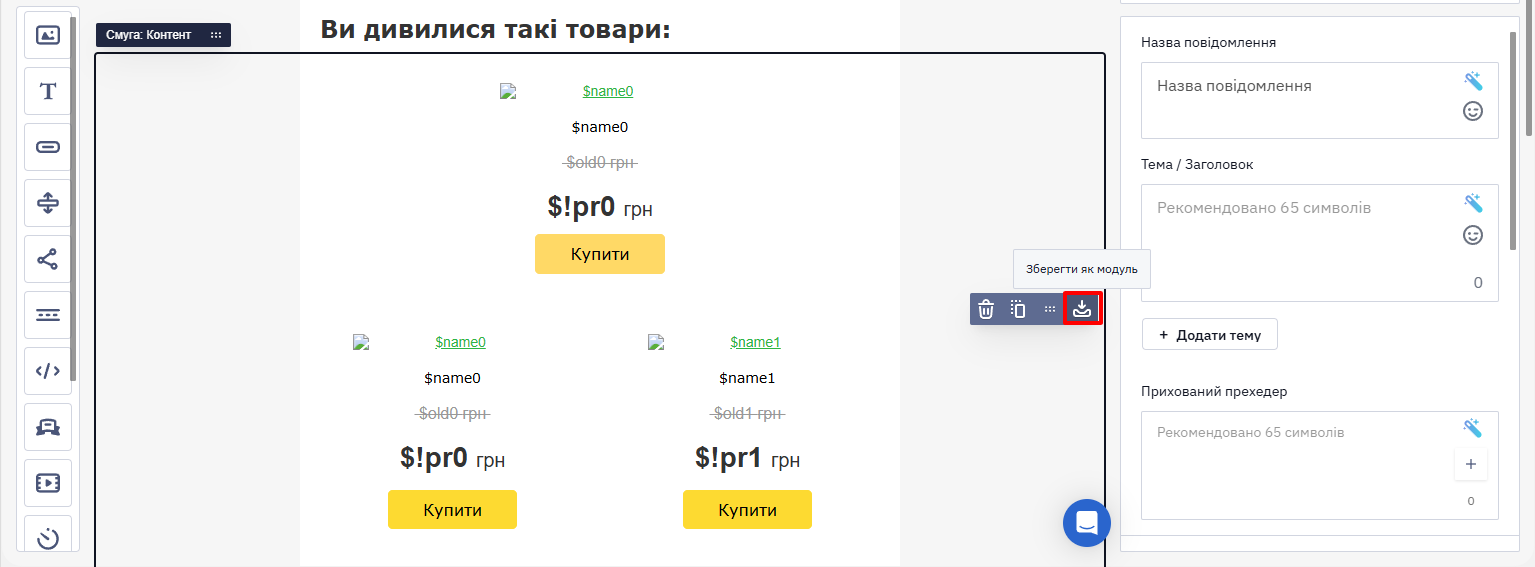Save structure as module icon

1081,309
